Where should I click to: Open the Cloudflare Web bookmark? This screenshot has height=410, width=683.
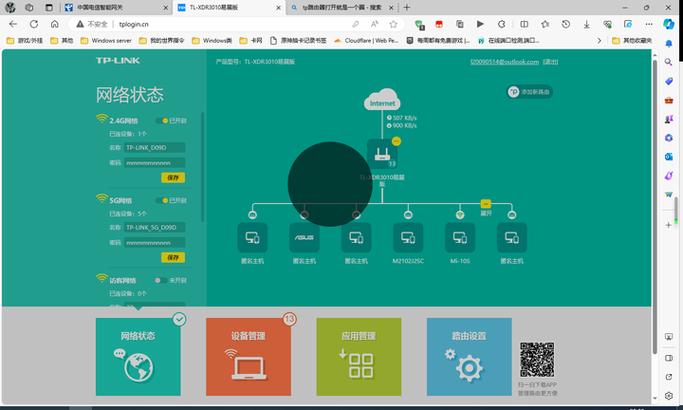(366, 41)
